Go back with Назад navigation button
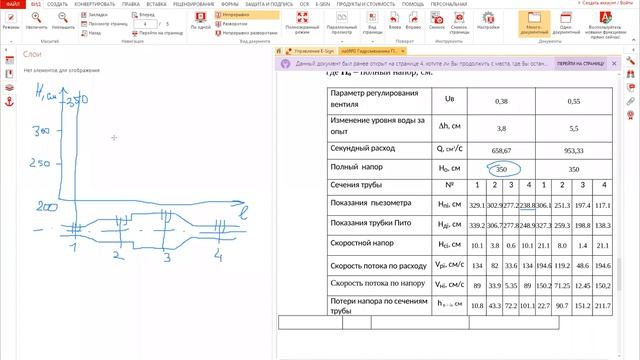The image size is (640, 360). [91, 33]
